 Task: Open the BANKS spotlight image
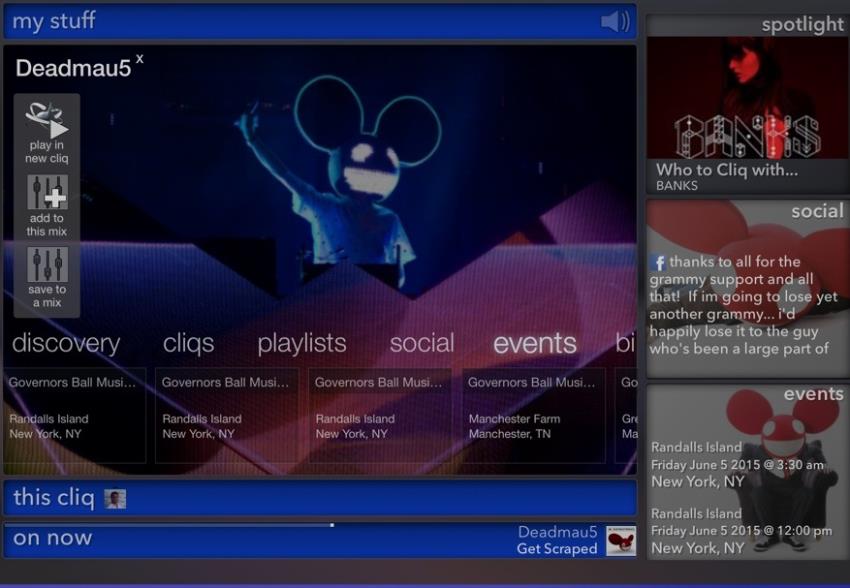coord(748,98)
